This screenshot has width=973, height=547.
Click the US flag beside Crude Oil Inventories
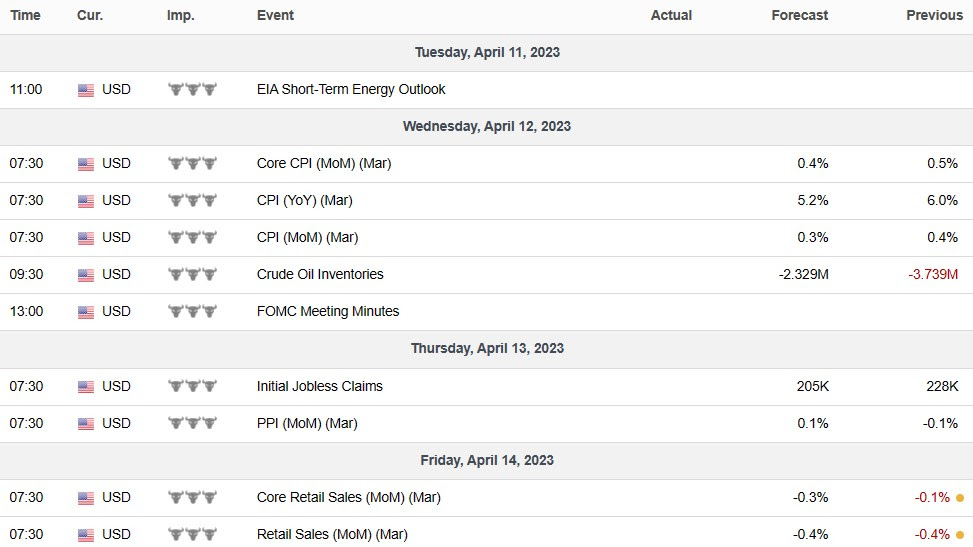86,275
